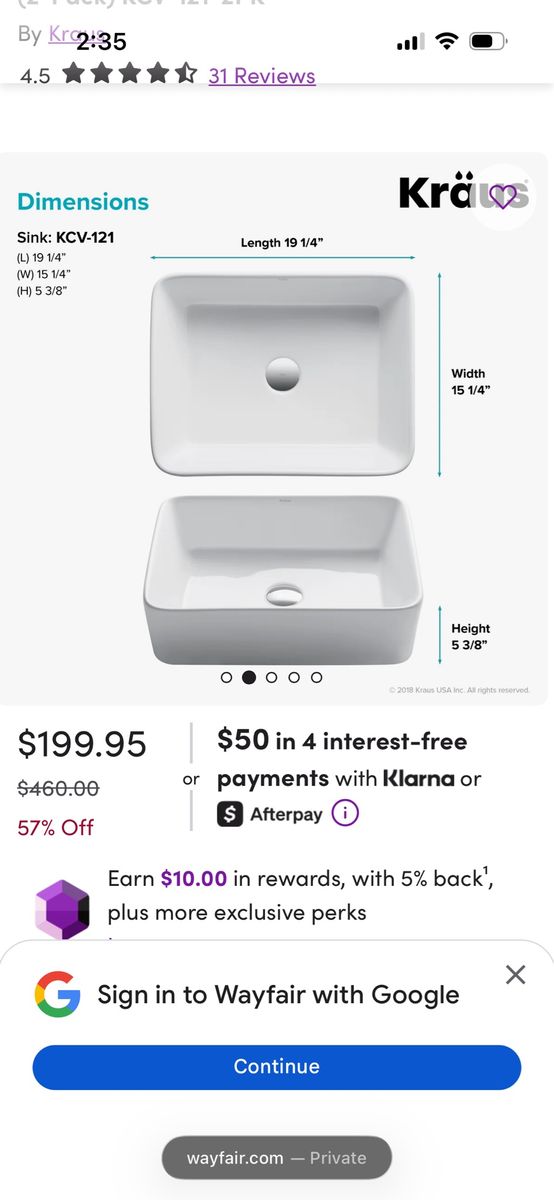Screen dimensions: 554x1200
Task: Select the fifth image carousel dot
Action: pyautogui.click(x=316, y=677)
